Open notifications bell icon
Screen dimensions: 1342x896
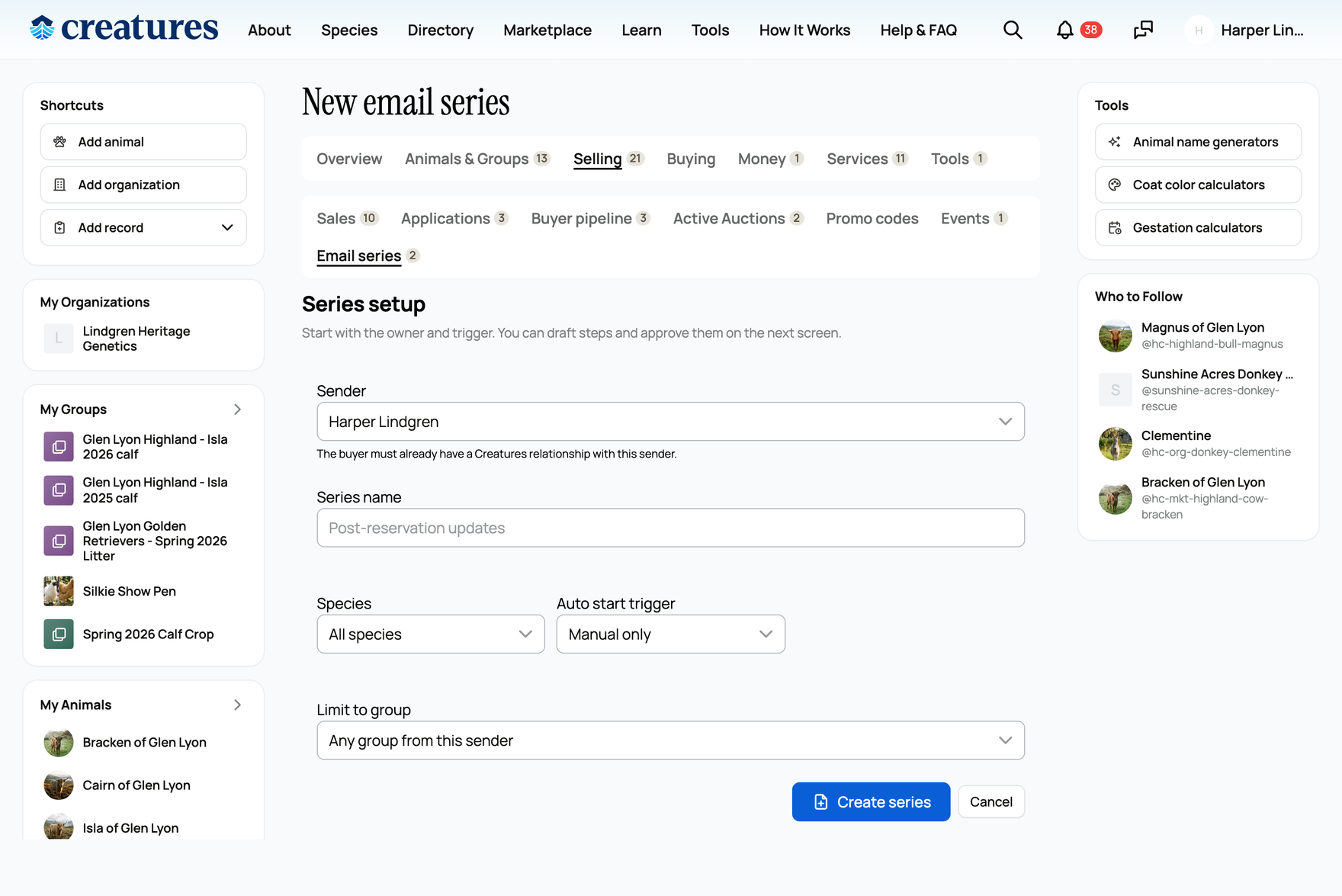1064,30
